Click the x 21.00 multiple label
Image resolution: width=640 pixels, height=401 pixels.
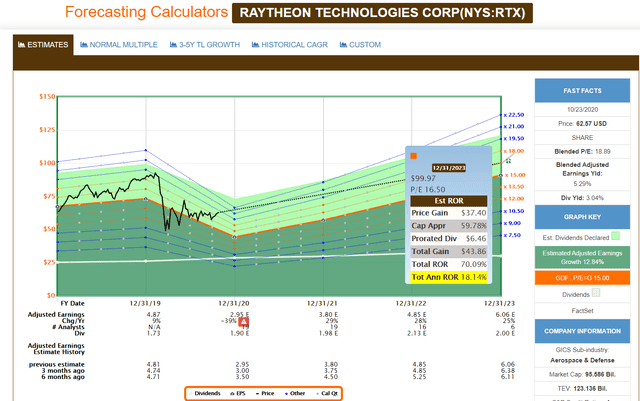point(514,127)
